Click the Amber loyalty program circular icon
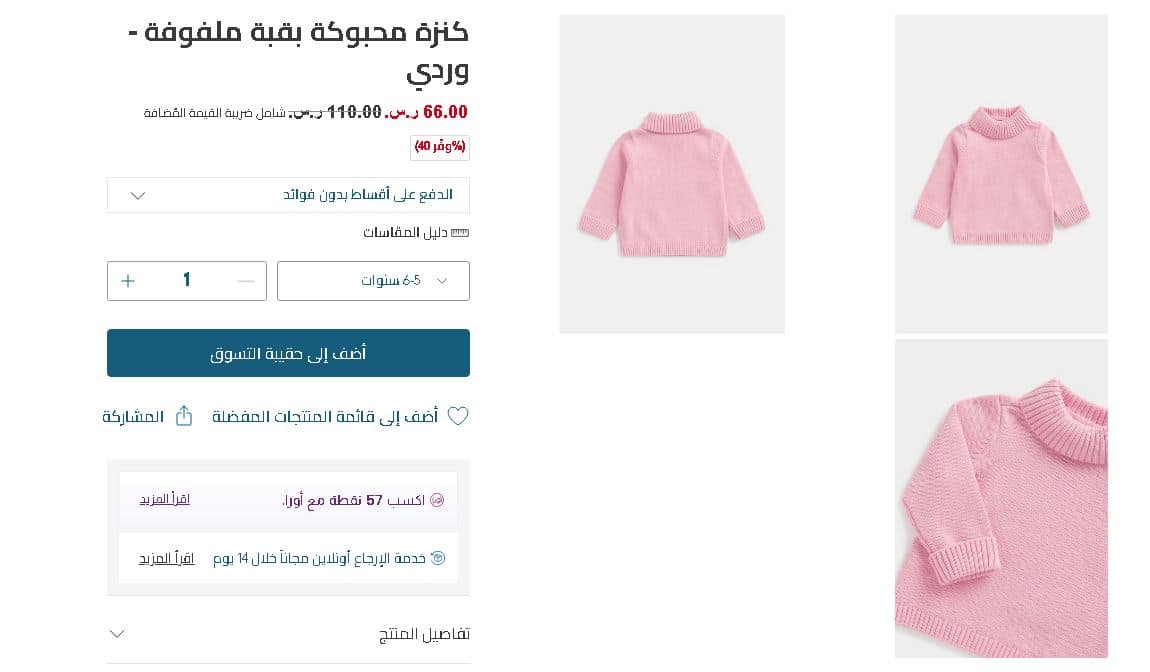Image resolution: width=1150 pixels, height=672 pixels. (x=436, y=500)
